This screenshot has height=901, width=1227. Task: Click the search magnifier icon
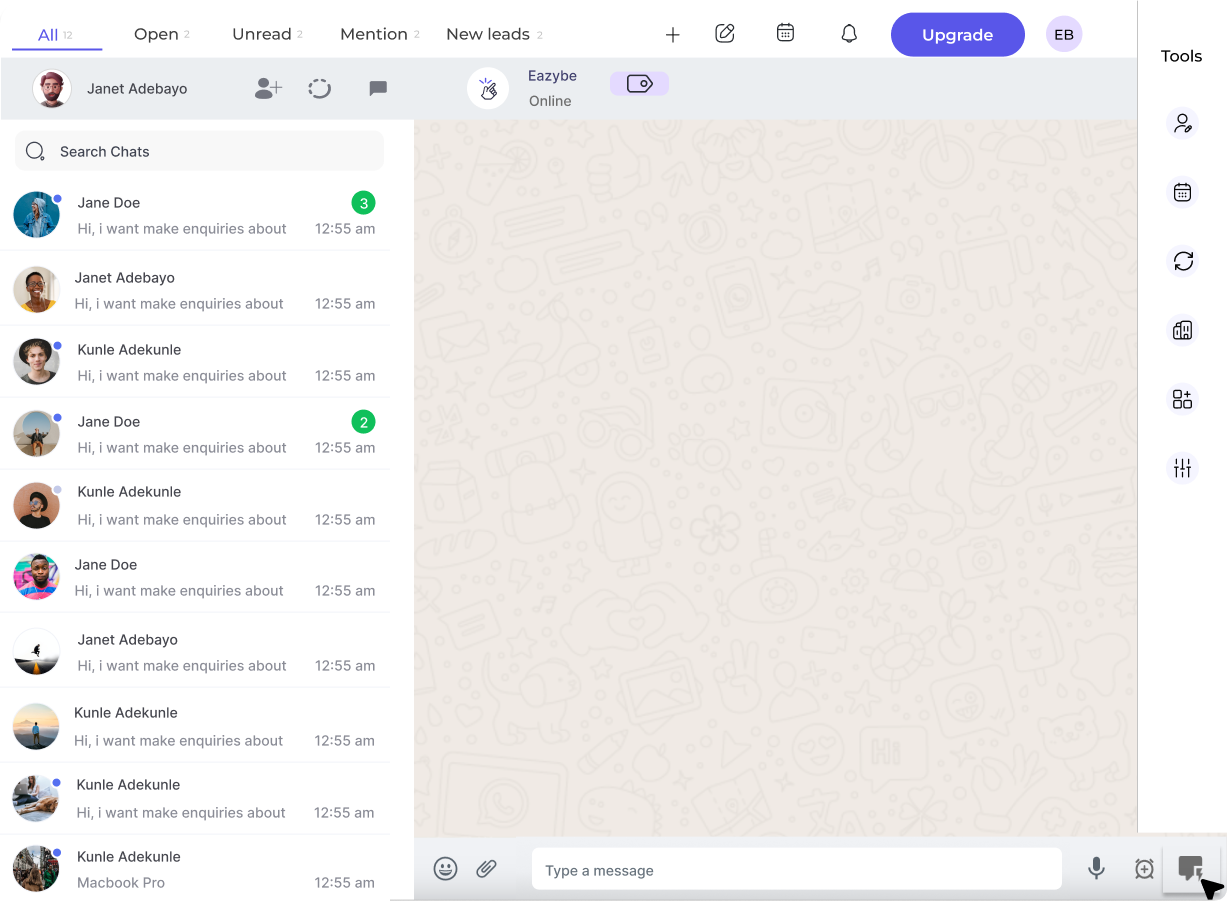pyautogui.click(x=35, y=151)
